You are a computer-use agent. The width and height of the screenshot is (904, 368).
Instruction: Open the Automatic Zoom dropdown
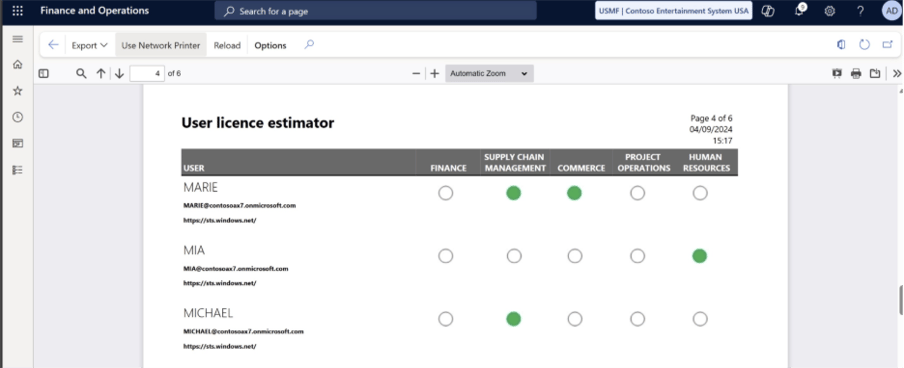pos(489,73)
